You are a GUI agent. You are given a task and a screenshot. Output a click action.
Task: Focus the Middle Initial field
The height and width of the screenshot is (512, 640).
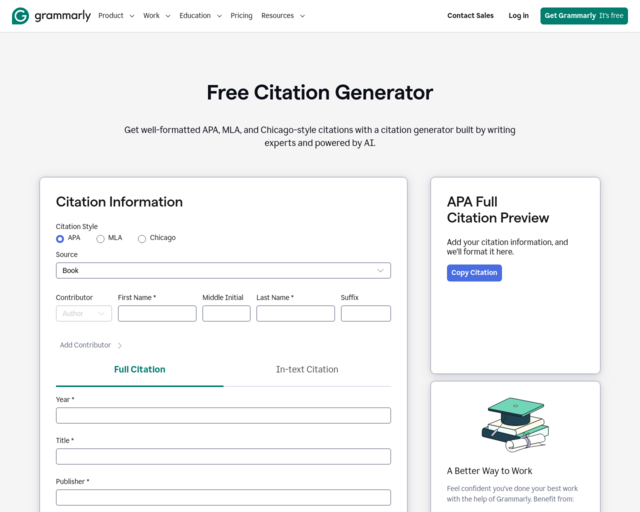(226, 314)
